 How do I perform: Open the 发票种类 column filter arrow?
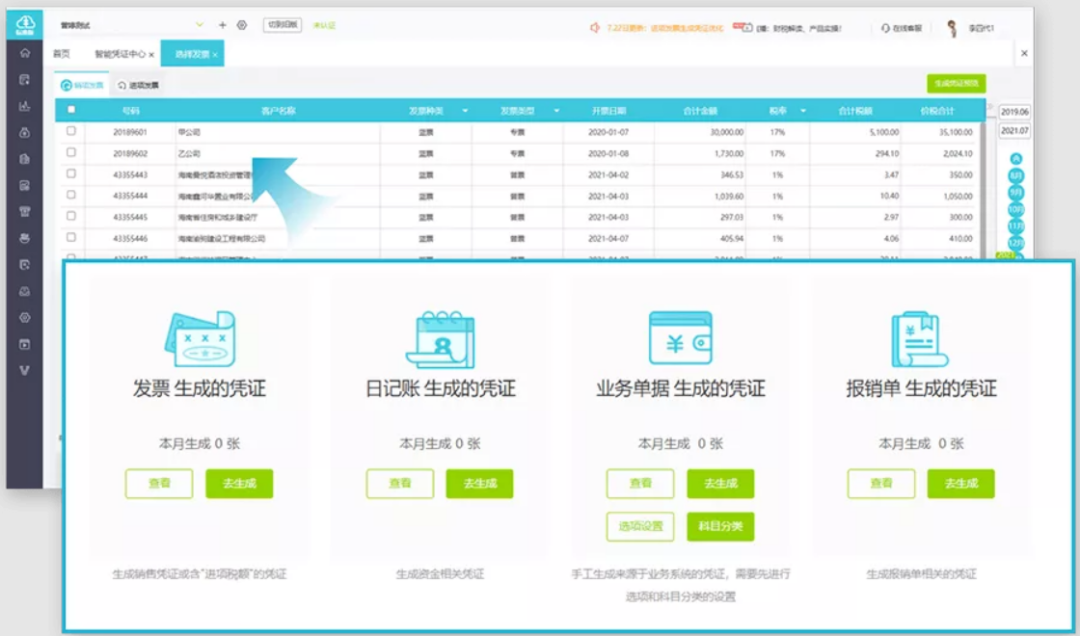465,111
